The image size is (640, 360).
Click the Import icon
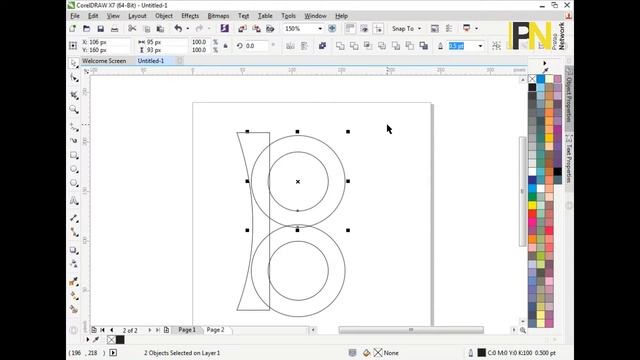click(x=242, y=29)
